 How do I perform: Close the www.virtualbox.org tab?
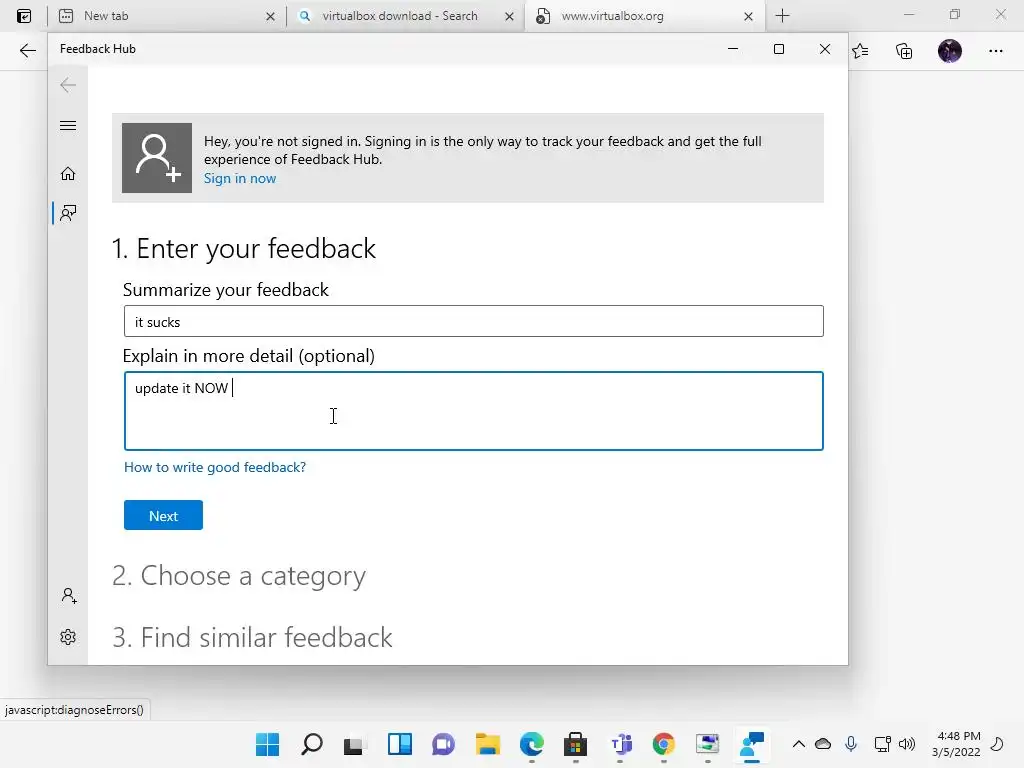[748, 16]
